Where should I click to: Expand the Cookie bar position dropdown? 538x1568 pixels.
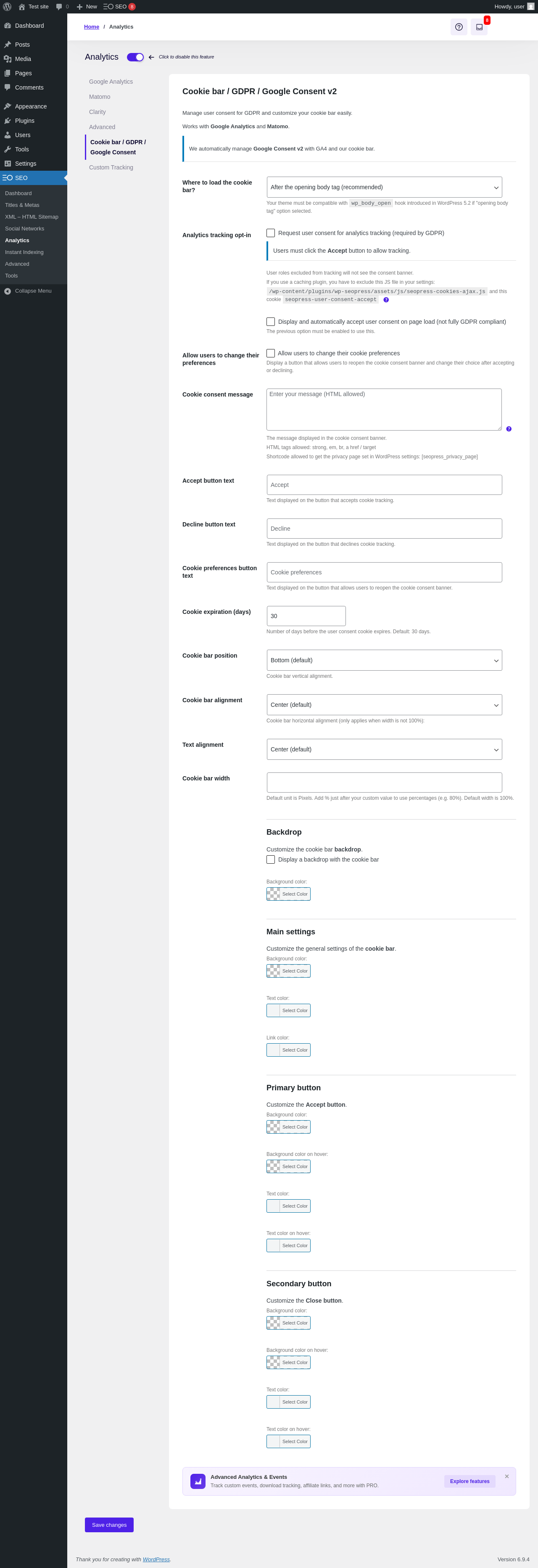point(384,661)
